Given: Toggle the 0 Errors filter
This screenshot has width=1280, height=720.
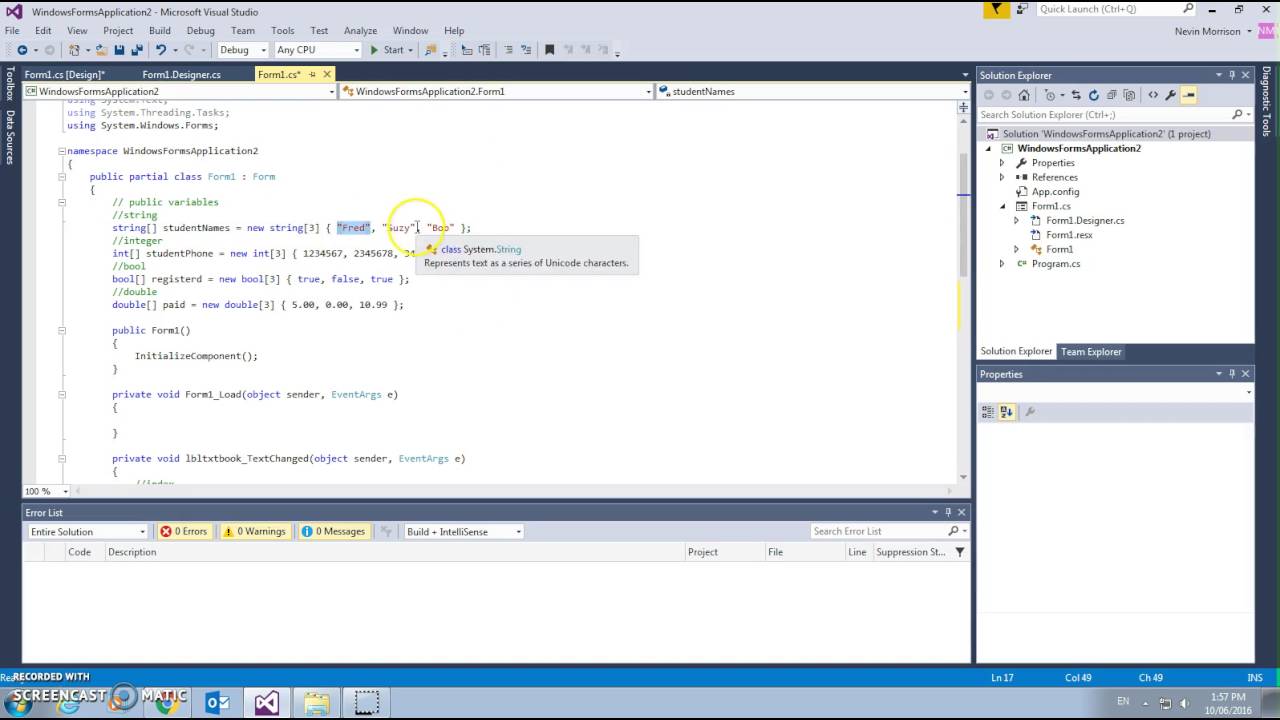Looking at the screenshot, I should tap(184, 532).
